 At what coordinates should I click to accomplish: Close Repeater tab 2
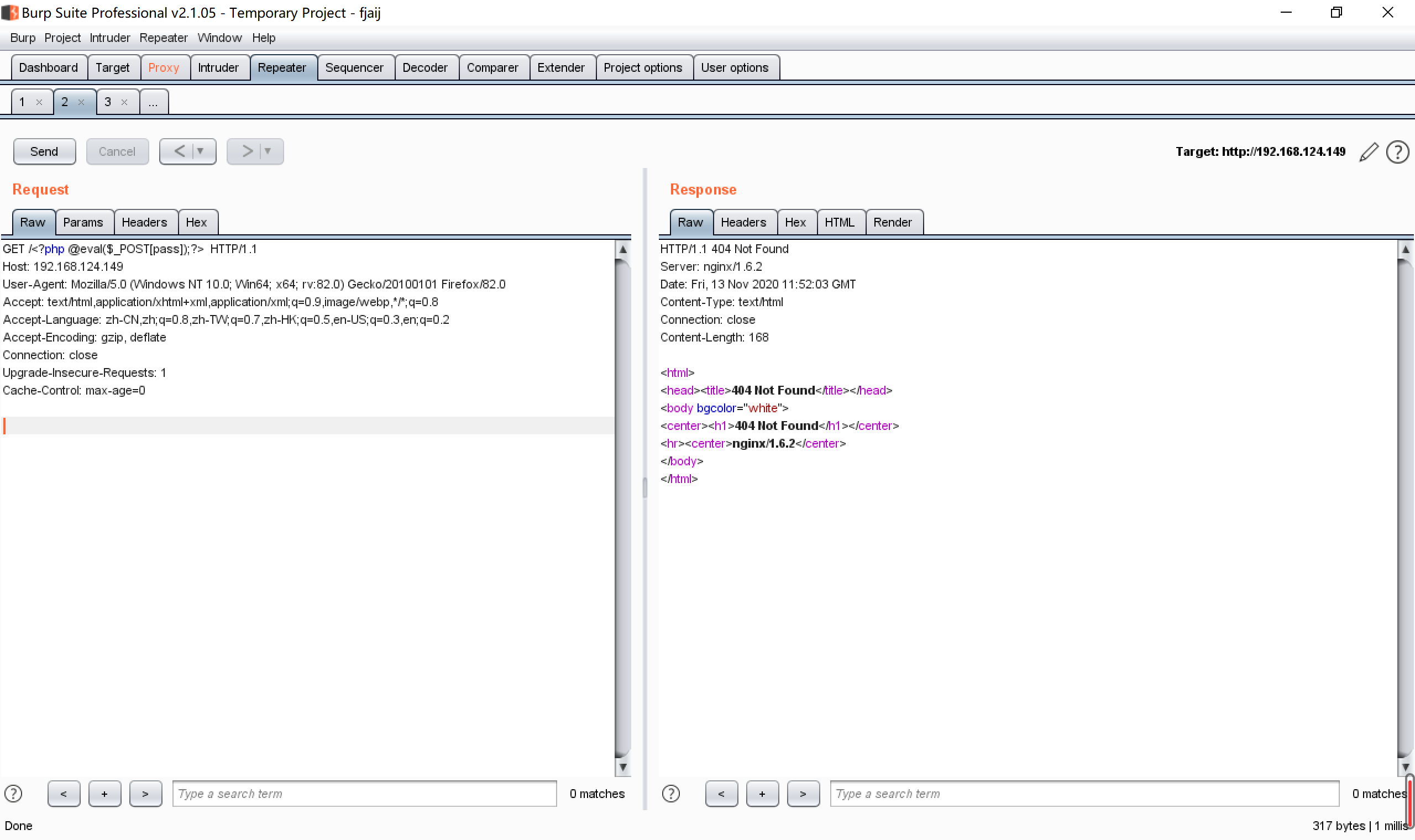point(81,102)
